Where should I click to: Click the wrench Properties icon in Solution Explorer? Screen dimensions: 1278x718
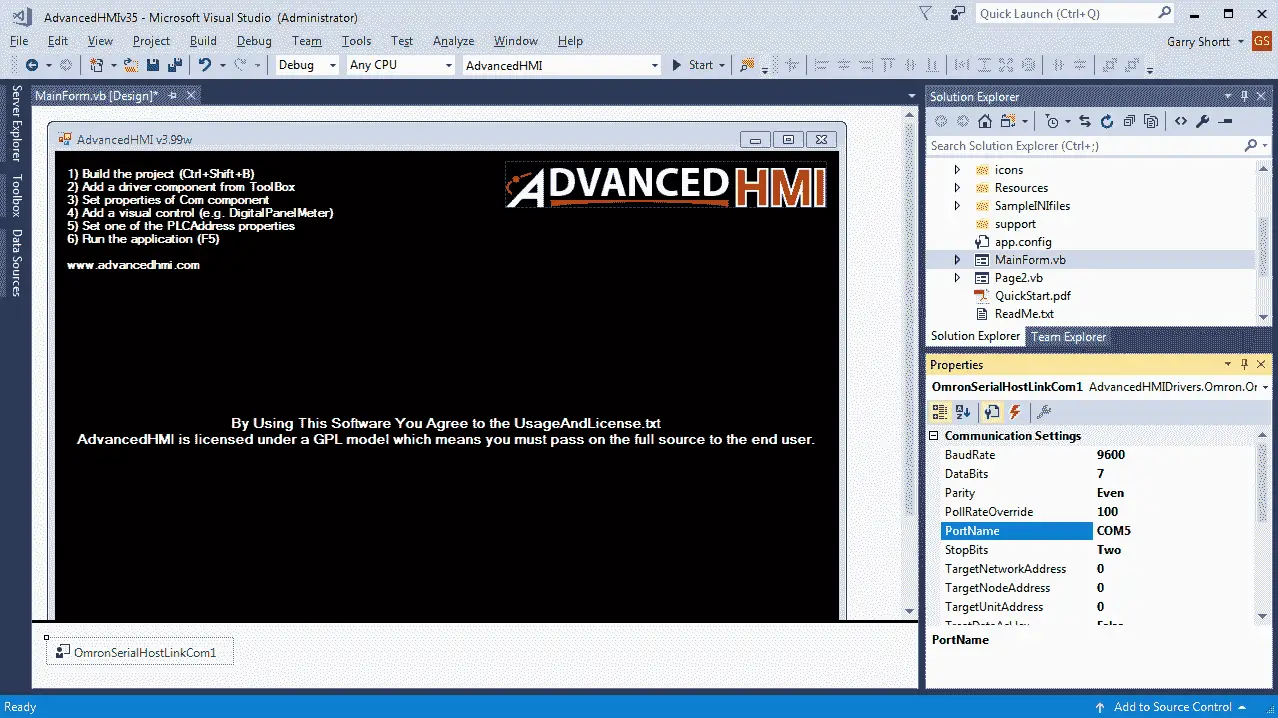click(x=1203, y=121)
